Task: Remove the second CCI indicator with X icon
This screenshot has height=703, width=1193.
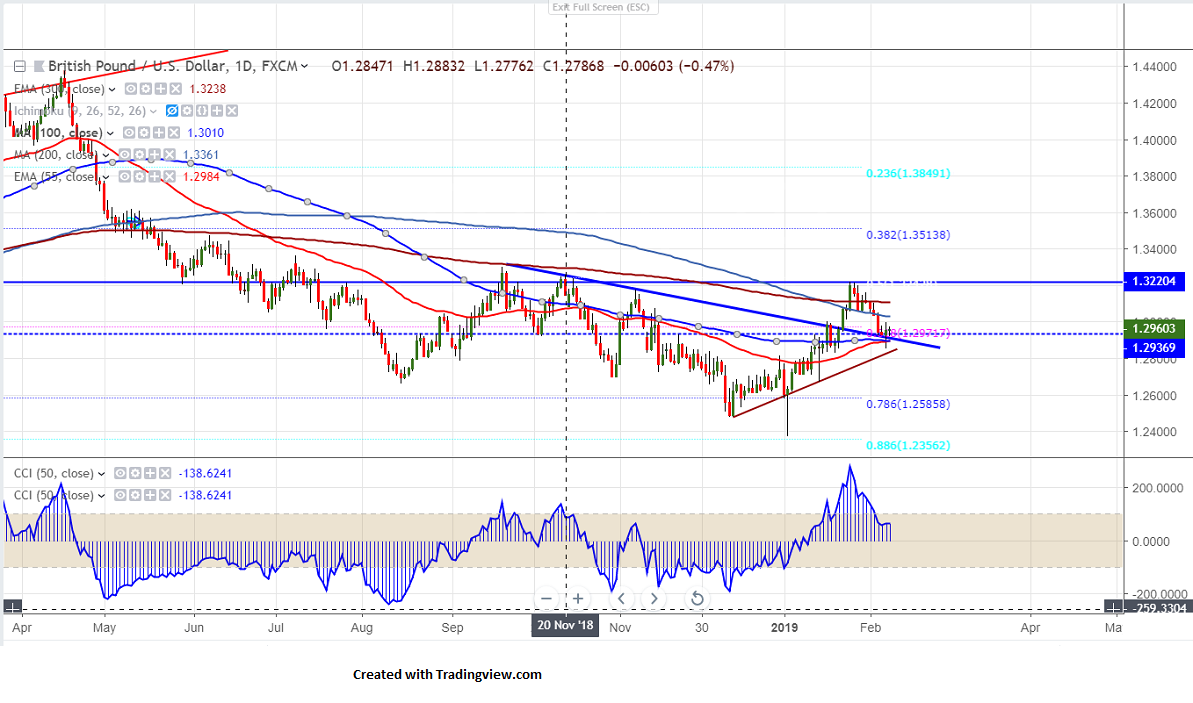Action: pyautogui.click(x=164, y=495)
